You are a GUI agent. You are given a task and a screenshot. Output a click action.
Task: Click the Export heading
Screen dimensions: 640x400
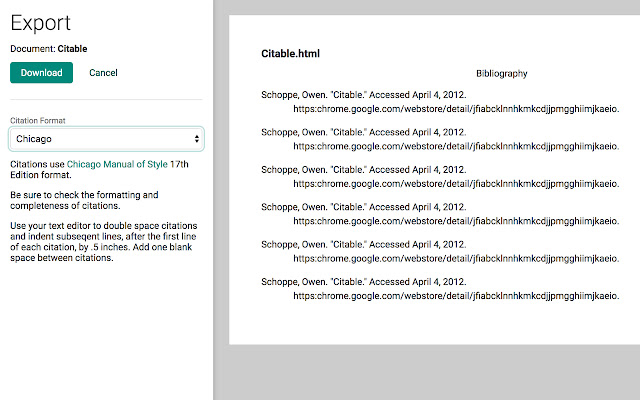40,22
